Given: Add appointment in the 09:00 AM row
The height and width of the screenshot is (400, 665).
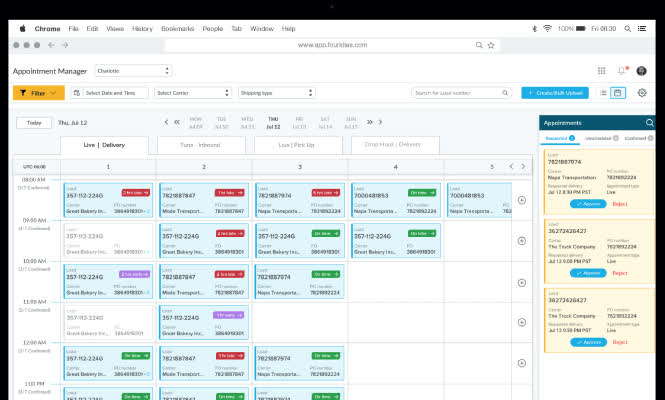Looking at the screenshot, I should [522, 241].
